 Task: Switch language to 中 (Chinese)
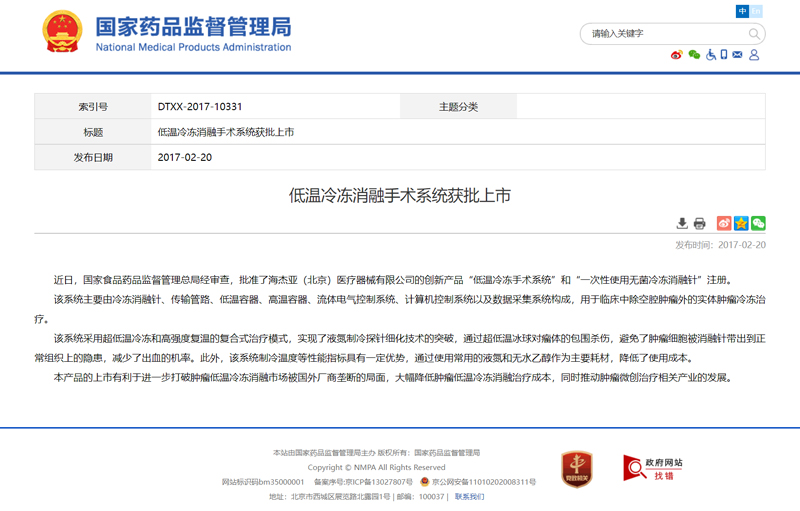[742, 11]
